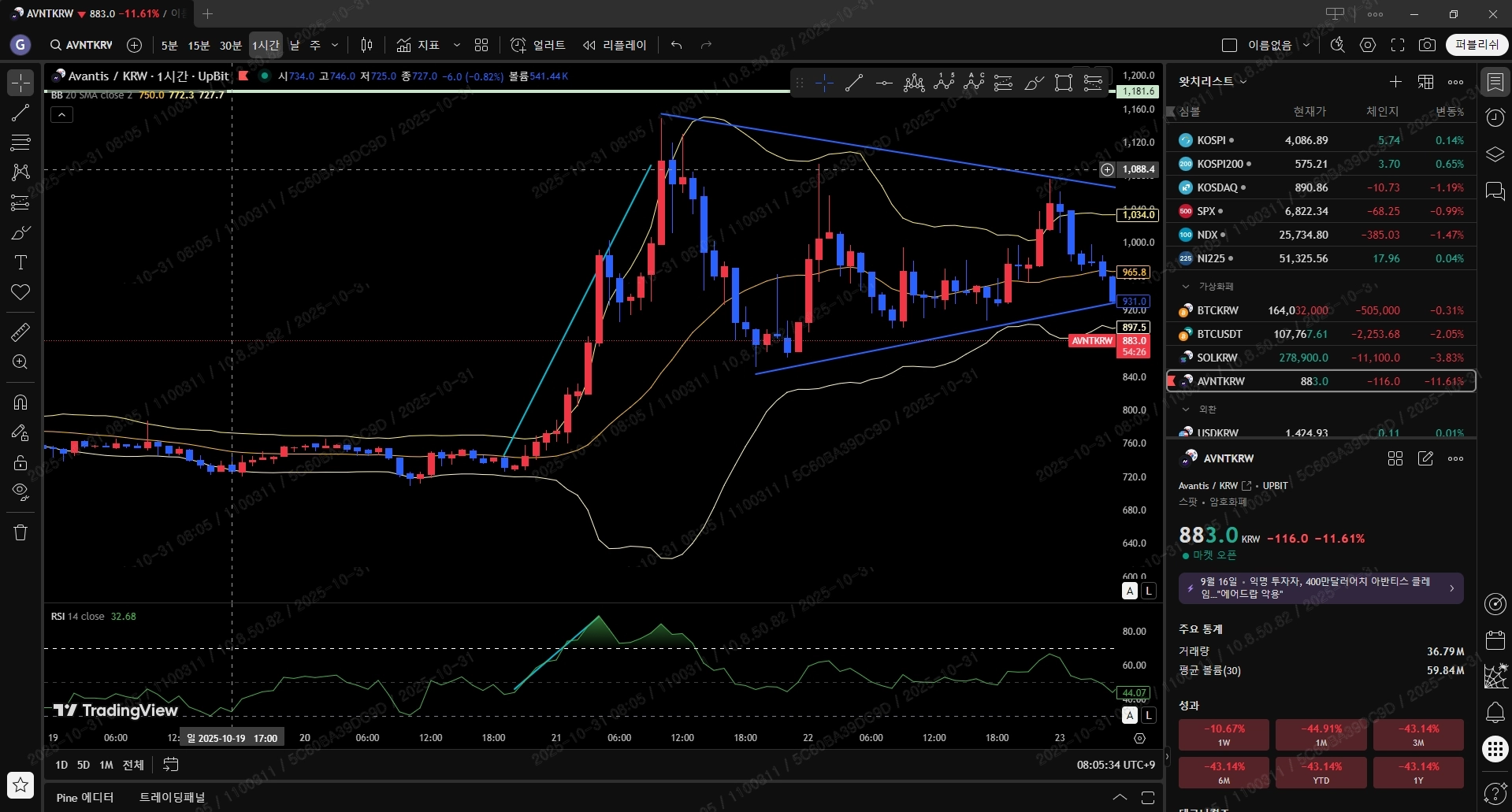Toggle lock all drawings
Screen dimensions: 1512x812
click(20, 462)
